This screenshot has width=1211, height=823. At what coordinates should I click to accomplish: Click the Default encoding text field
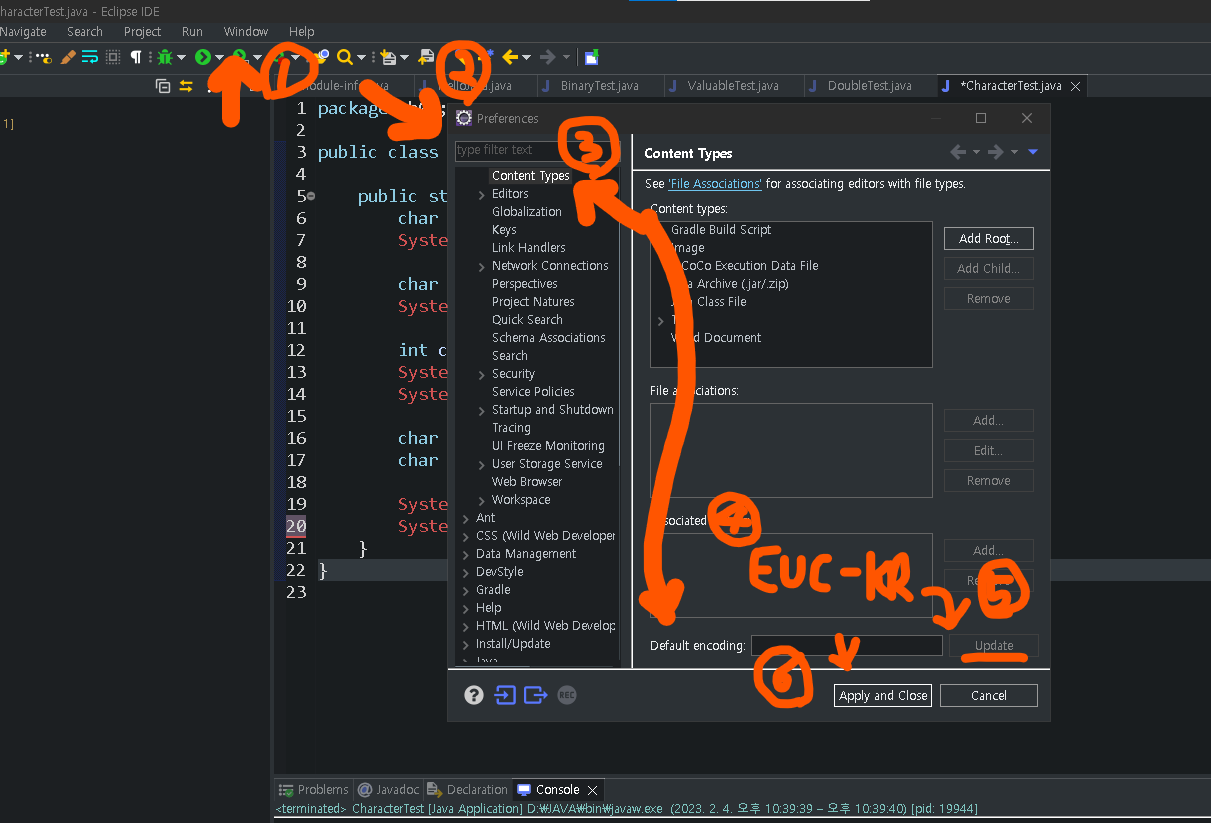(847, 646)
